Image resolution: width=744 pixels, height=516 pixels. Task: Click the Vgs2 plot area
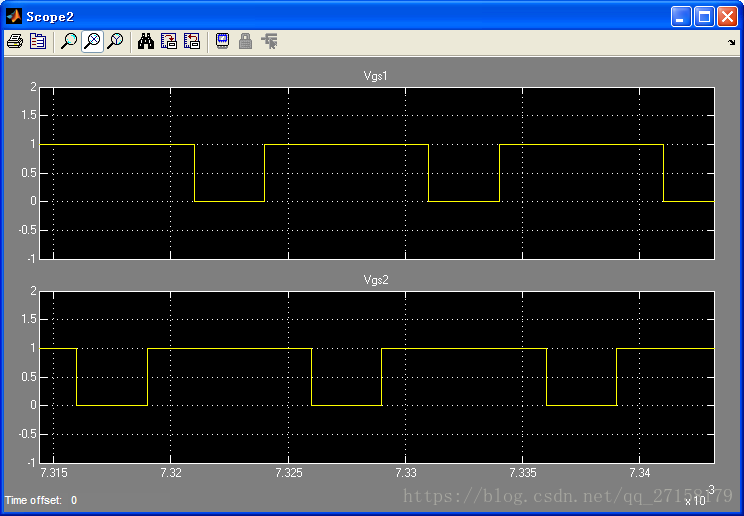[377, 377]
